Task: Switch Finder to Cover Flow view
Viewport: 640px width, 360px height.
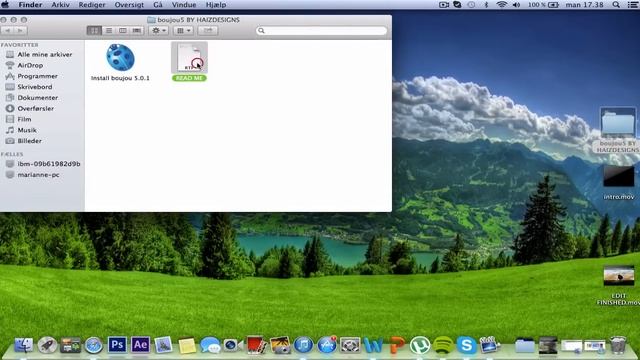Action: pos(137,31)
